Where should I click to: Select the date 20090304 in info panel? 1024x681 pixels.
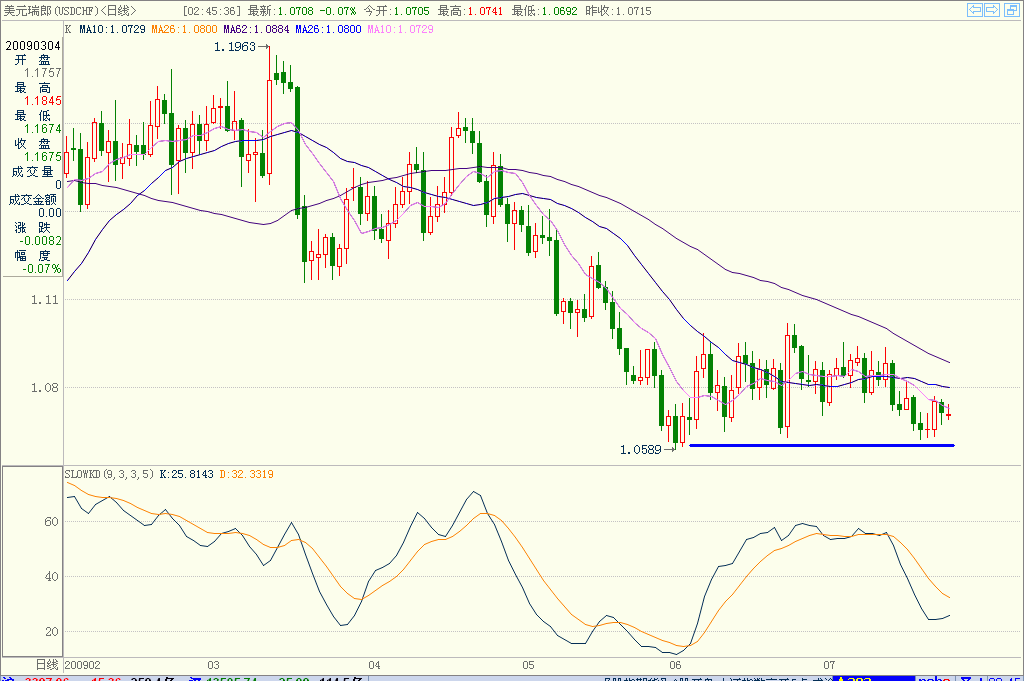coord(33,46)
